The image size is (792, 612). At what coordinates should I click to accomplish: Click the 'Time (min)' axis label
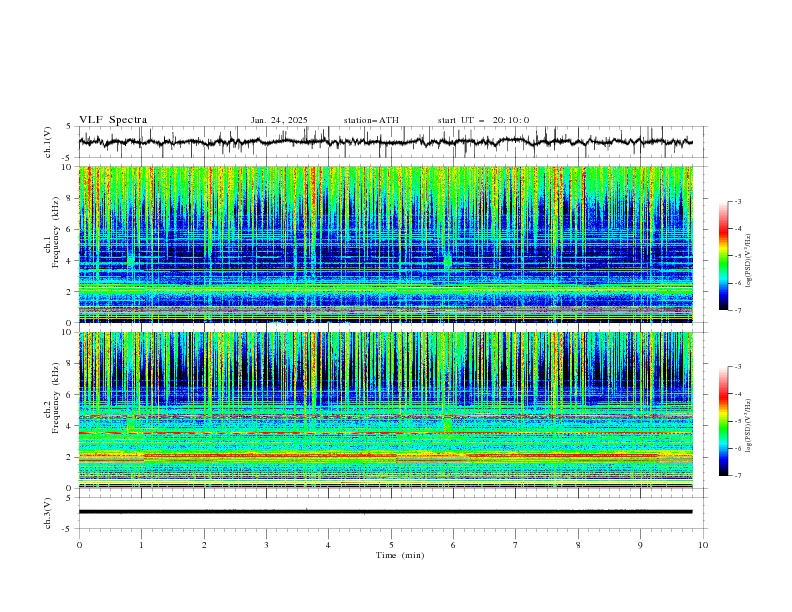(x=400, y=555)
